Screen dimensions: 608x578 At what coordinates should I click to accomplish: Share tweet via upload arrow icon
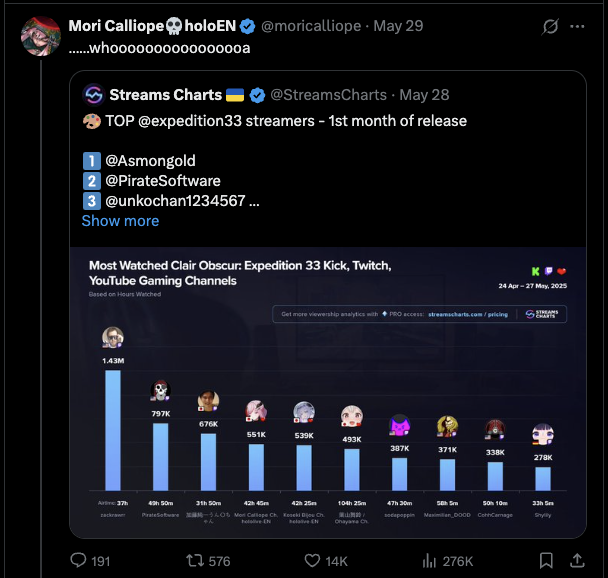(577, 561)
